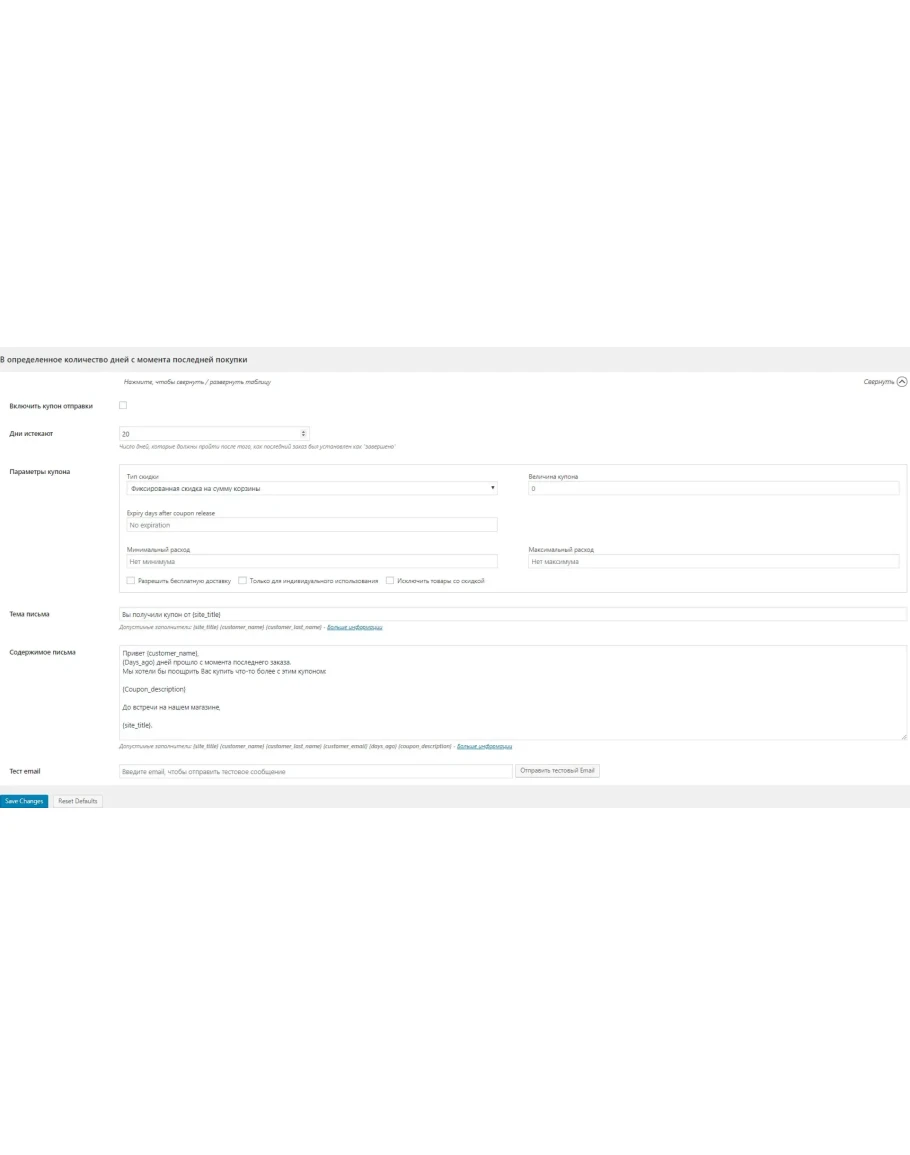Select the Максимальный расход field
910x1155 pixels.
point(713,561)
